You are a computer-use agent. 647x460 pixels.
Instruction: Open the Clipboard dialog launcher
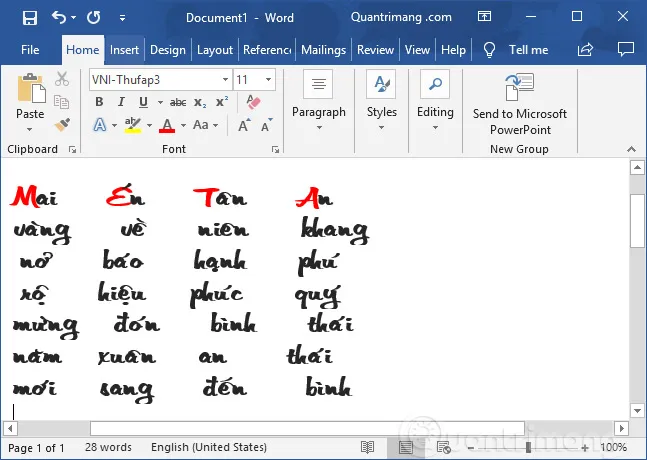pos(73,150)
